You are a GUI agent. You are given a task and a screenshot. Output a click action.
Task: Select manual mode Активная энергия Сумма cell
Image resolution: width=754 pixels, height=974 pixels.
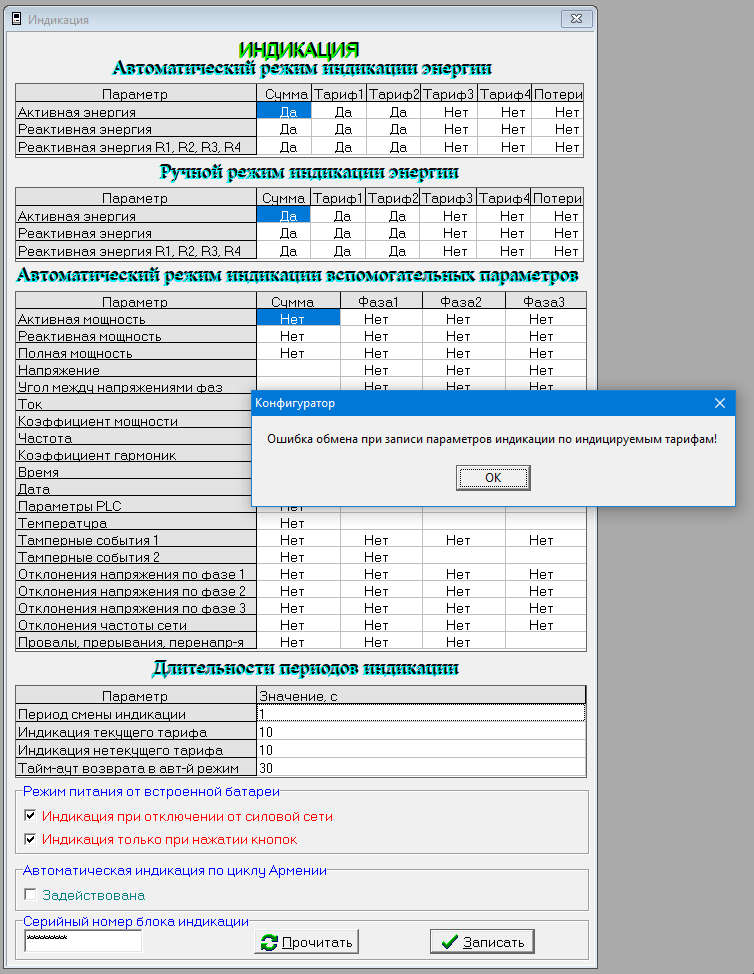point(283,215)
